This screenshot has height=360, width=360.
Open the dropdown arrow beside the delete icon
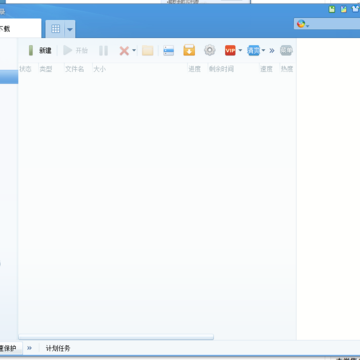click(x=134, y=51)
